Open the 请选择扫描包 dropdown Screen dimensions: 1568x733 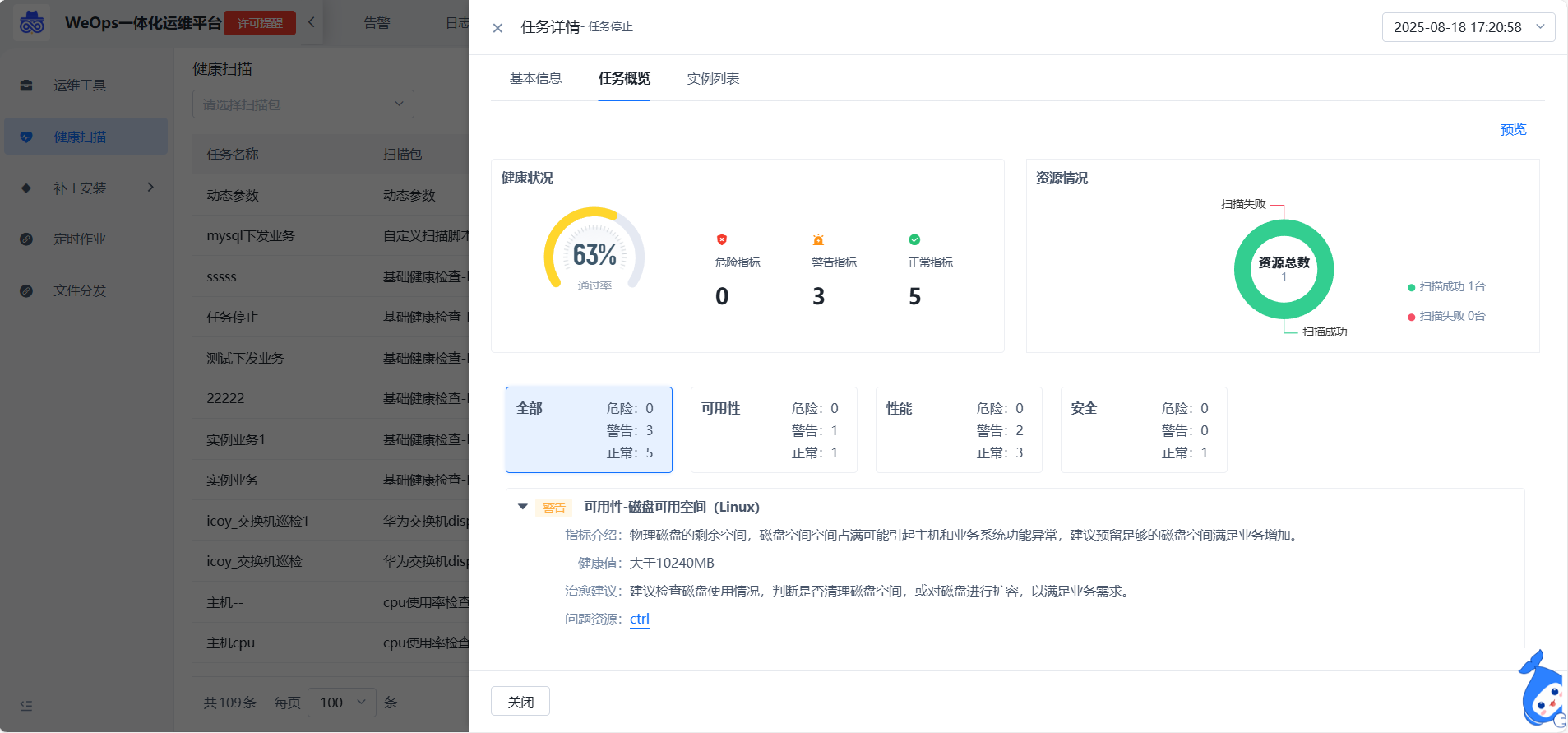[303, 104]
